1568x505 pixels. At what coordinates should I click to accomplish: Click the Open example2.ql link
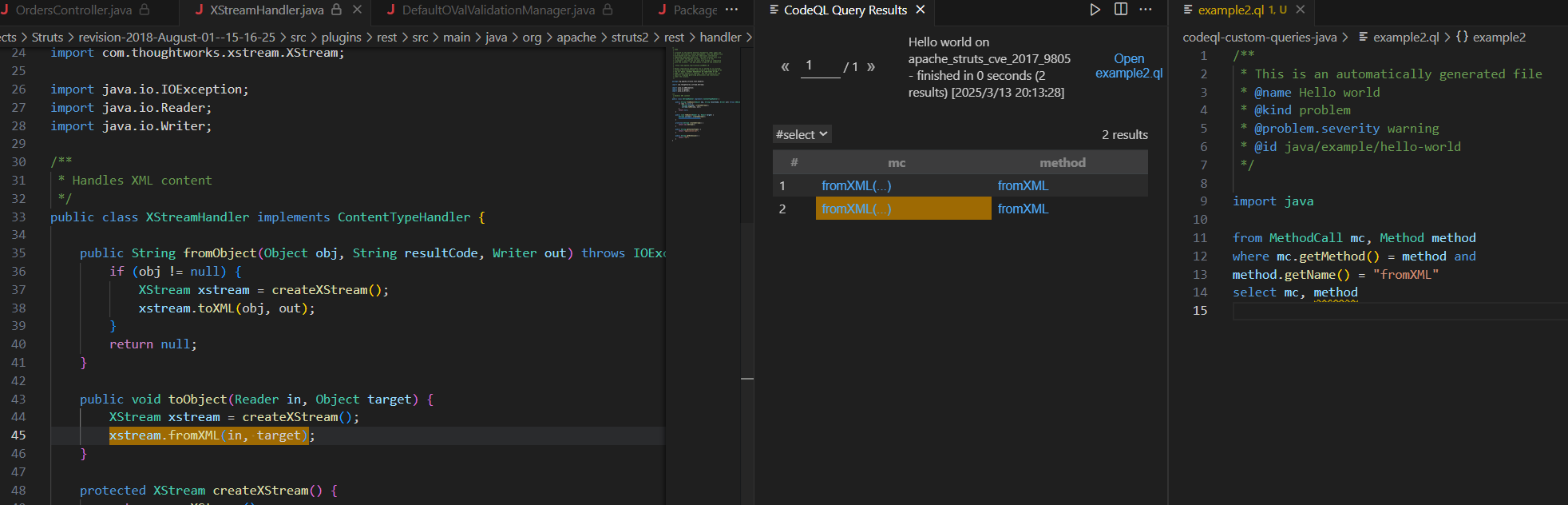coord(1128,66)
